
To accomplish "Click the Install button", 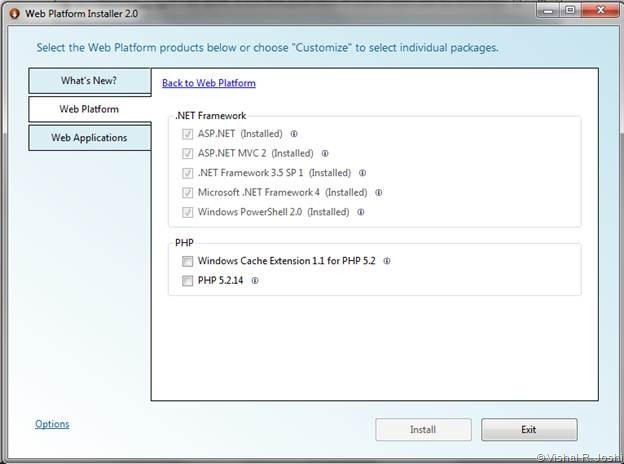I will (x=423, y=430).
